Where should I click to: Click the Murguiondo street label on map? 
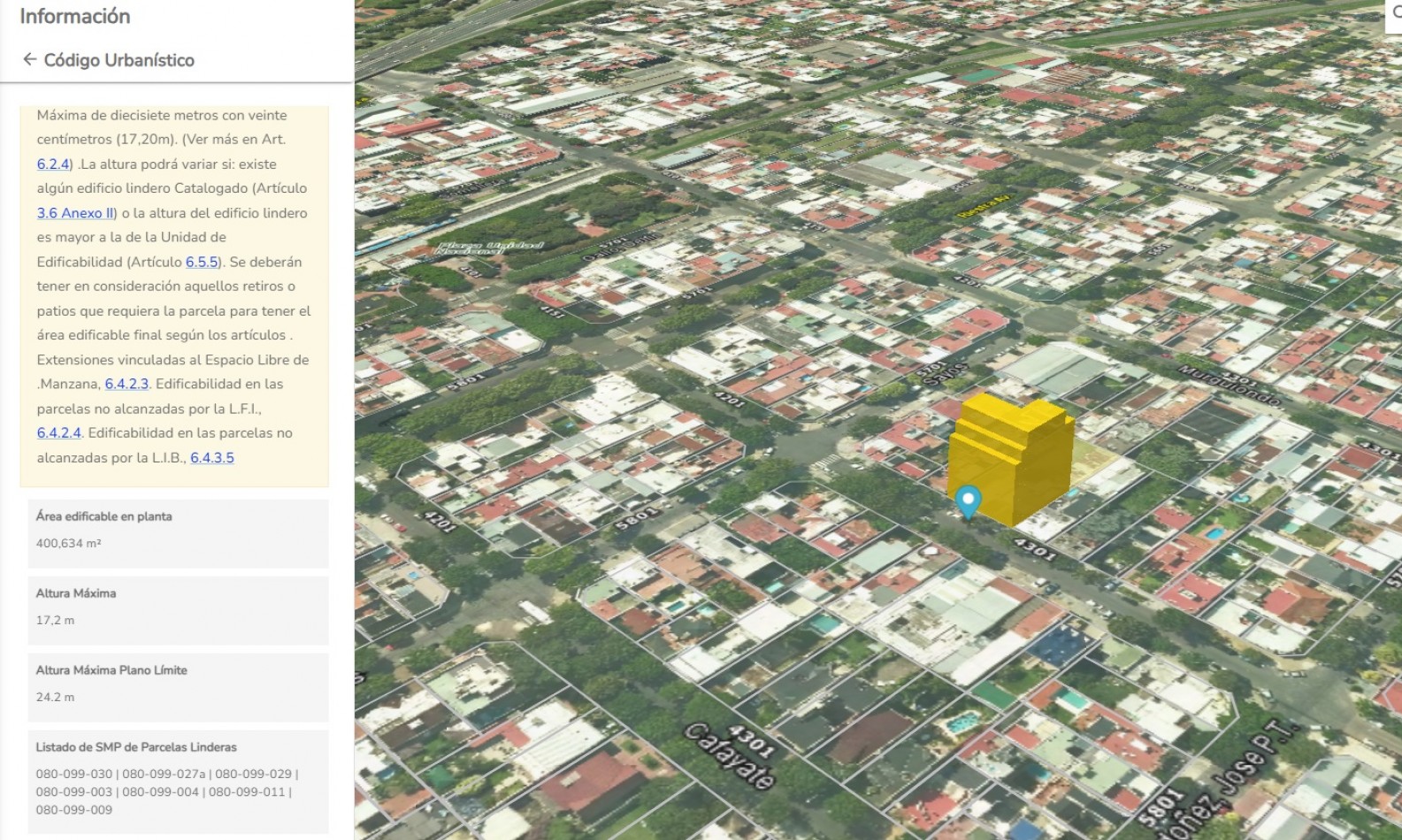[x=1230, y=386]
